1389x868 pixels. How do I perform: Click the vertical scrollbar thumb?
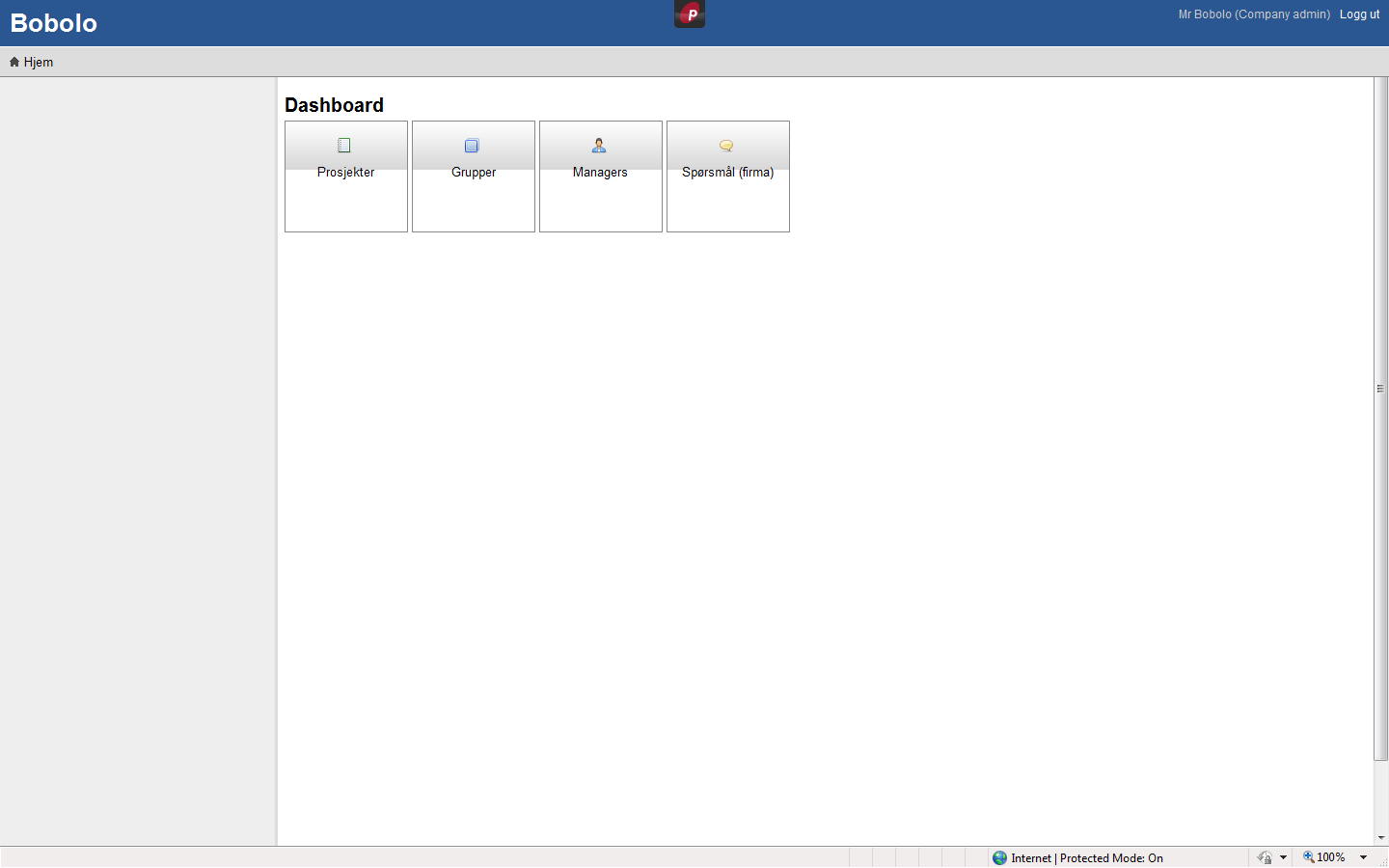(1380, 419)
